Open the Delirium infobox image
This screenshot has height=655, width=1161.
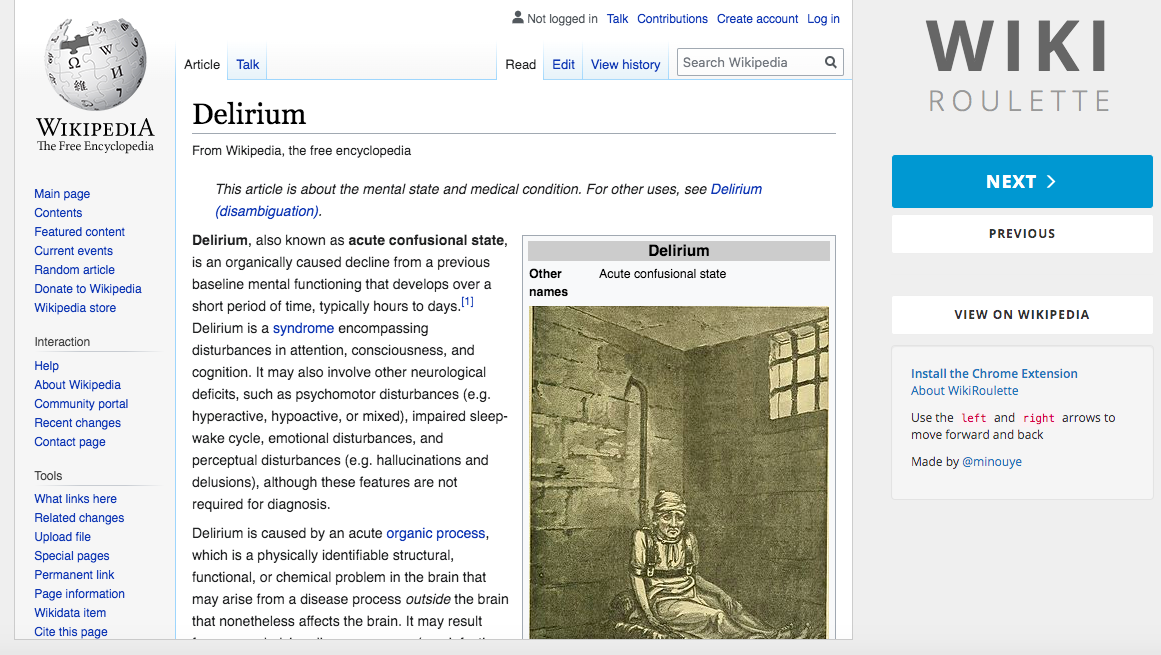[678, 472]
